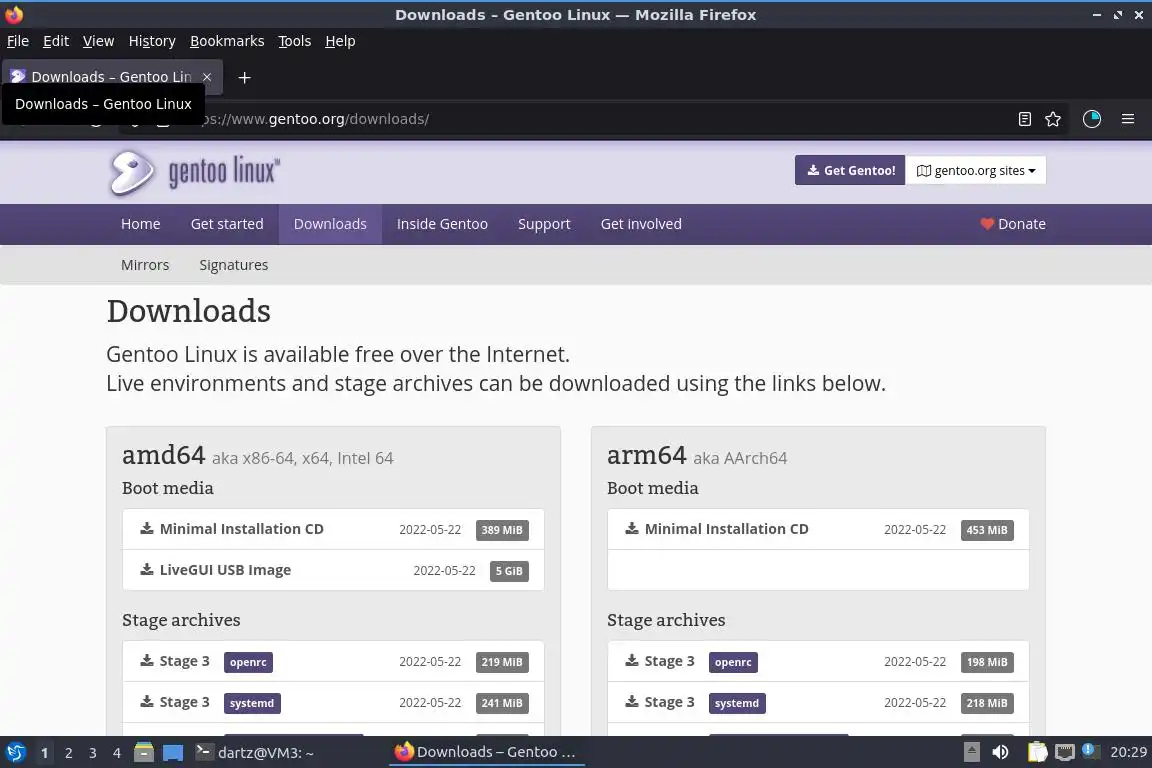Screen dimensions: 1152x768
Task: Switch to workspace 4 in taskbar
Action: click(x=117, y=753)
